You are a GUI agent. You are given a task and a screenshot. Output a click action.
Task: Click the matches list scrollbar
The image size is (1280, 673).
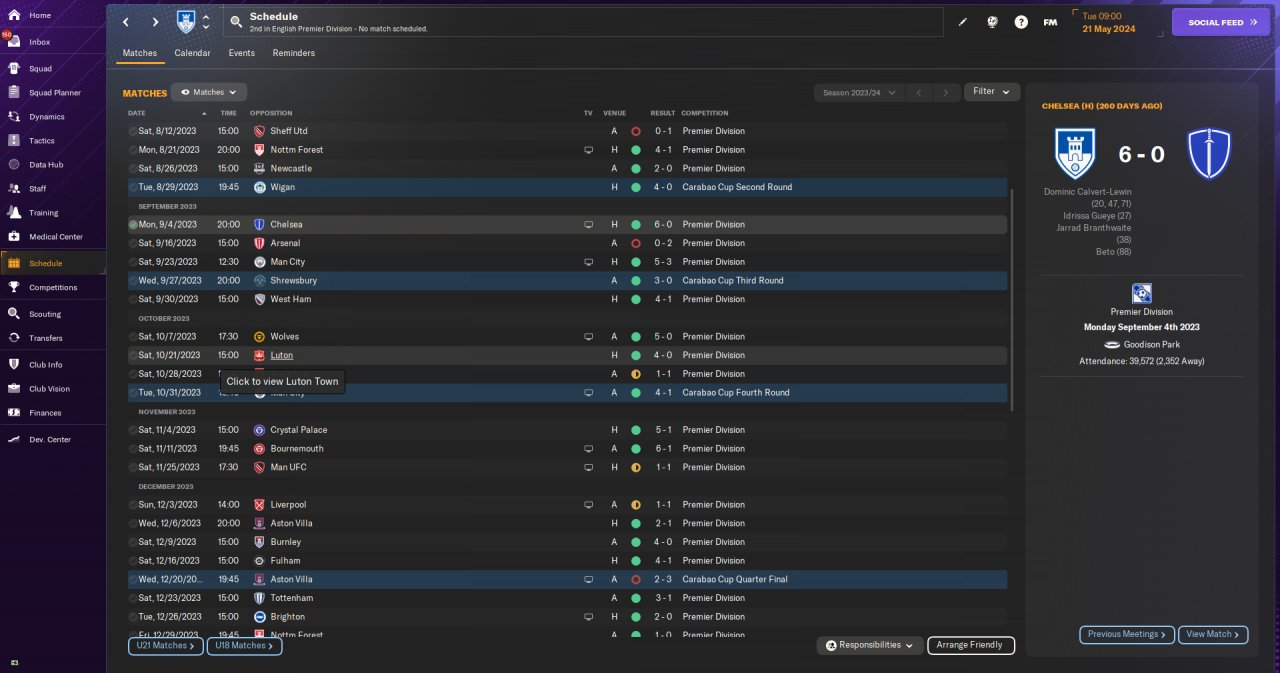tap(1012, 300)
